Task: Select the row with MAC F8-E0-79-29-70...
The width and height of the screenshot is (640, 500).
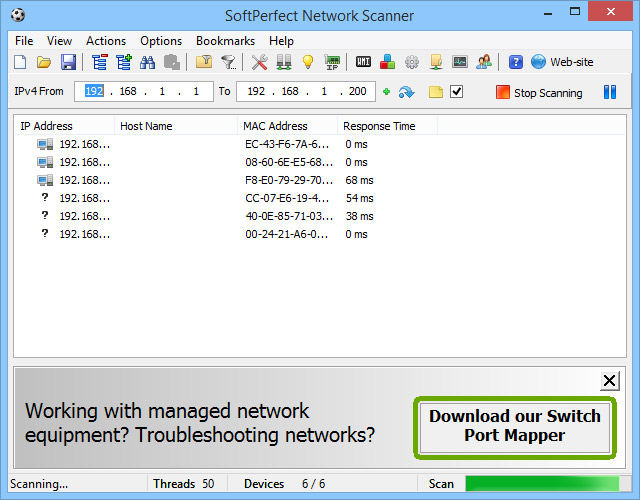Action: [320, 180]
